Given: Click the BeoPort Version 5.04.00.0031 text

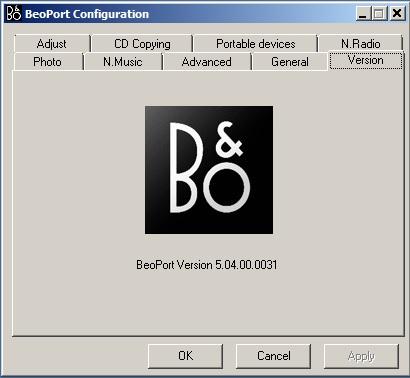Looking at the screenshot, I should point(207,265).
